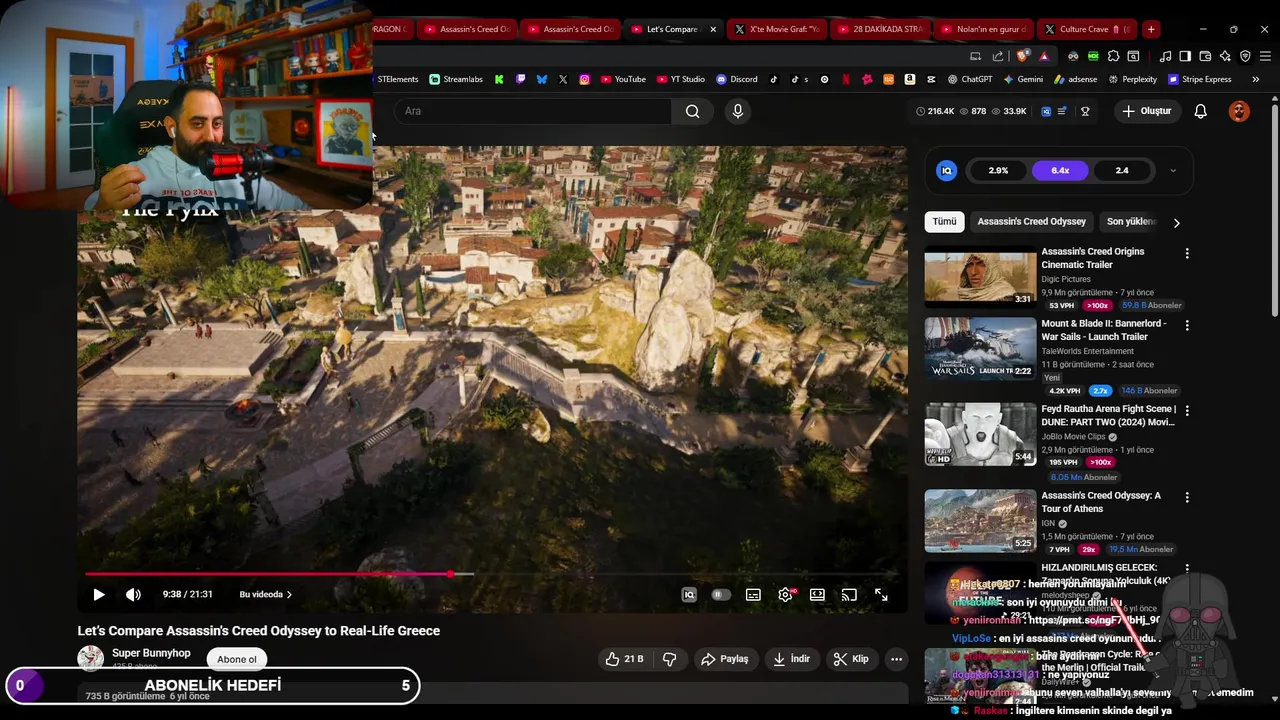Open the player settings gear
1280x720 pixels.
785,594
